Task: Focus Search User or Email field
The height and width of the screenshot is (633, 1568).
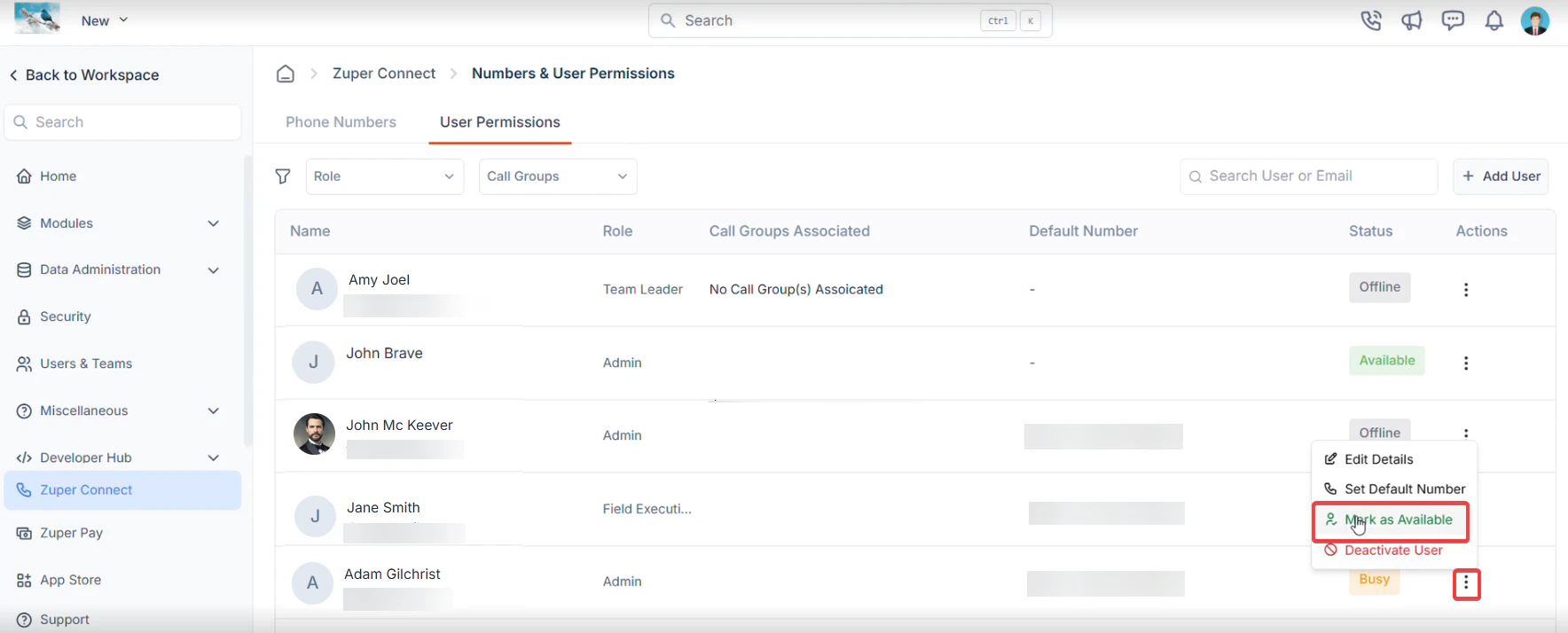Action: [x=1309, y=176]
